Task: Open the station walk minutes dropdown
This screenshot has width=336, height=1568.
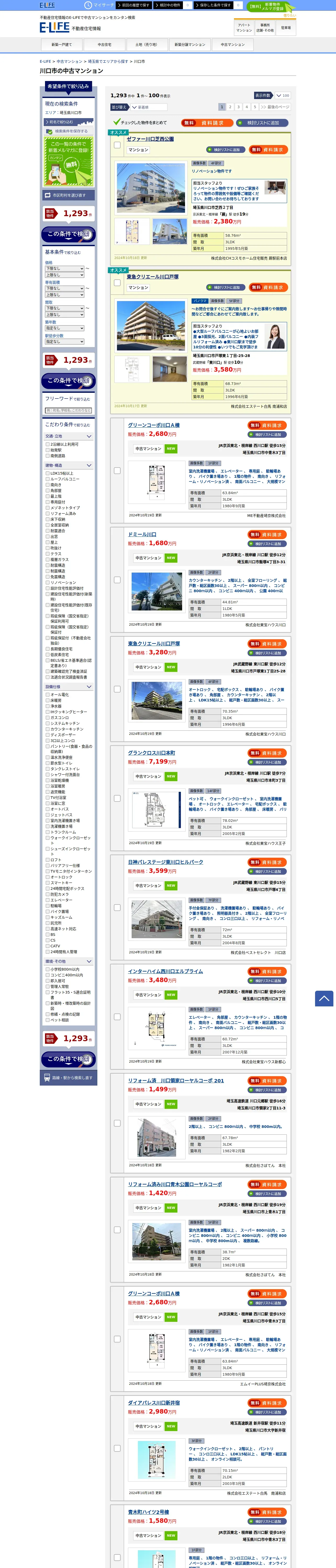Action: (x=64, y=342)
